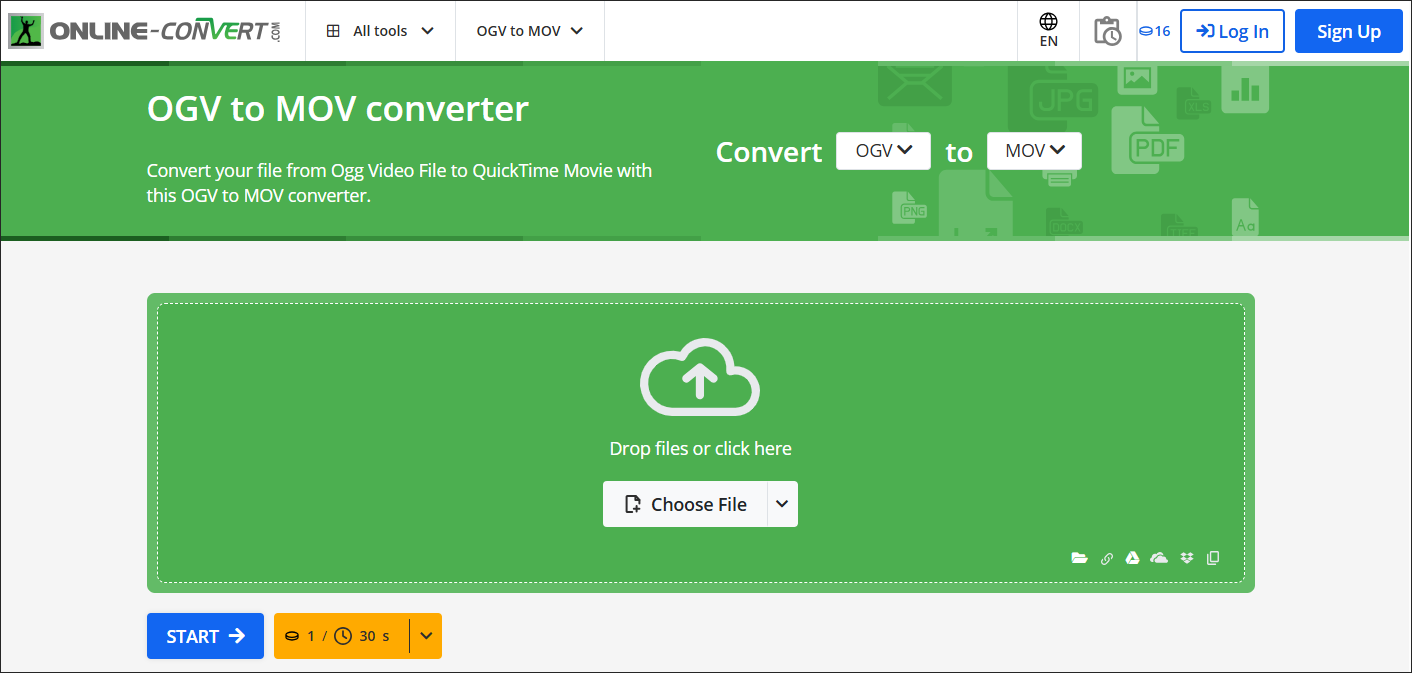Expand the MOV target format dropdown

click(x=1034, y=151)
